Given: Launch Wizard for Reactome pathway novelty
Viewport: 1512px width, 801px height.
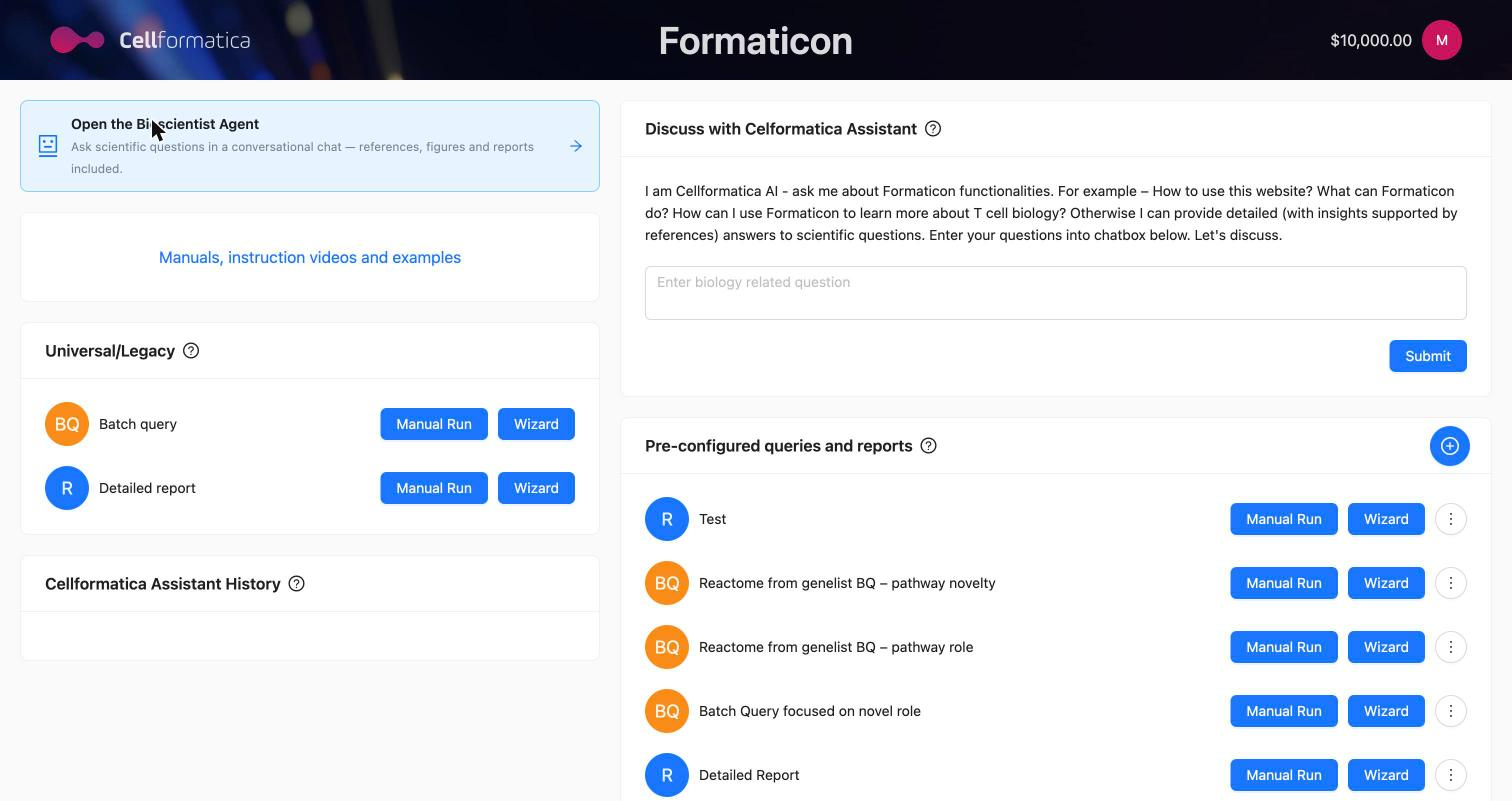Looking at the screenshot, I should (1386, 583).
